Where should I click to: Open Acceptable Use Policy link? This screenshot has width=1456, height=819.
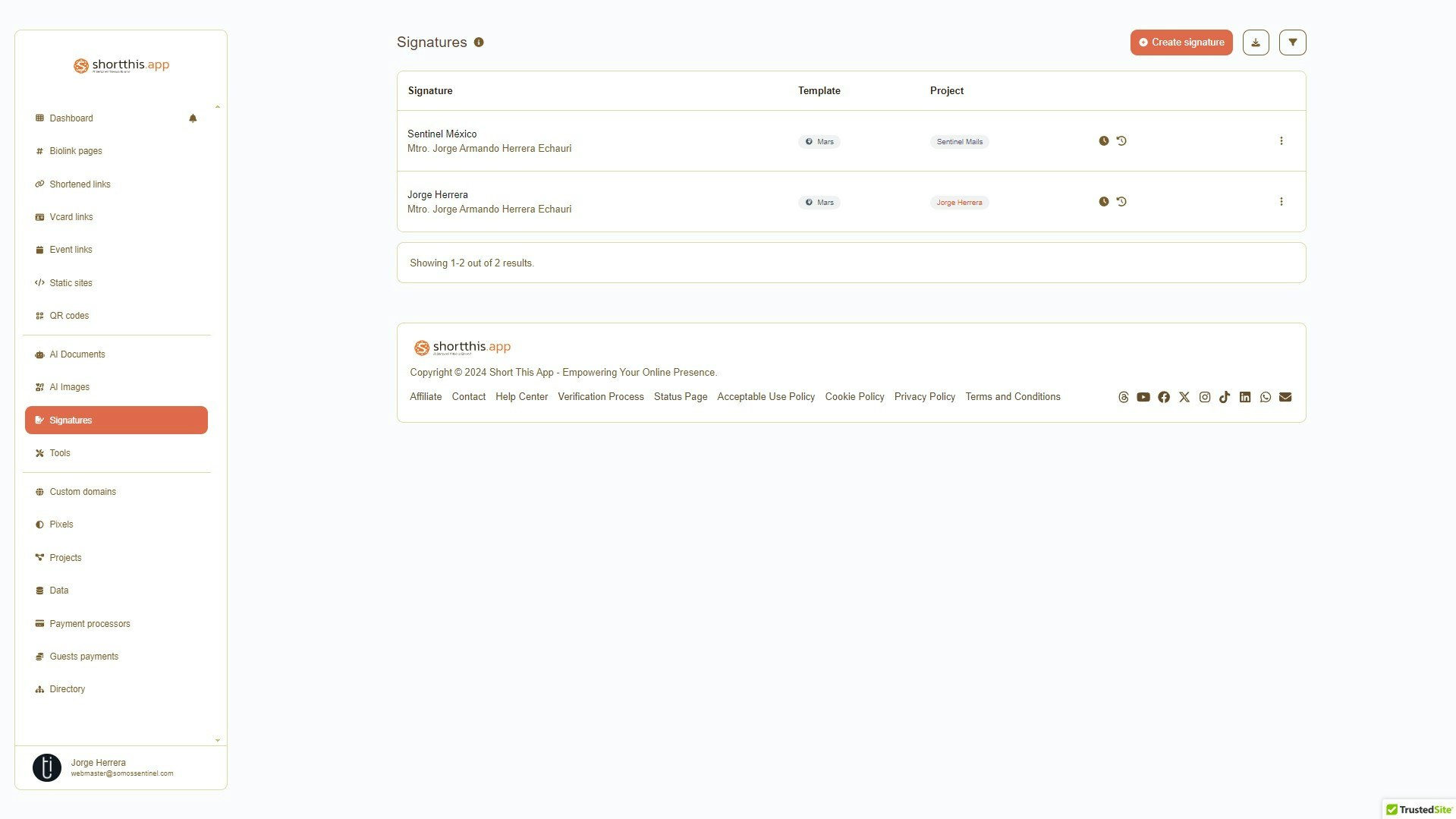[766, 397]
